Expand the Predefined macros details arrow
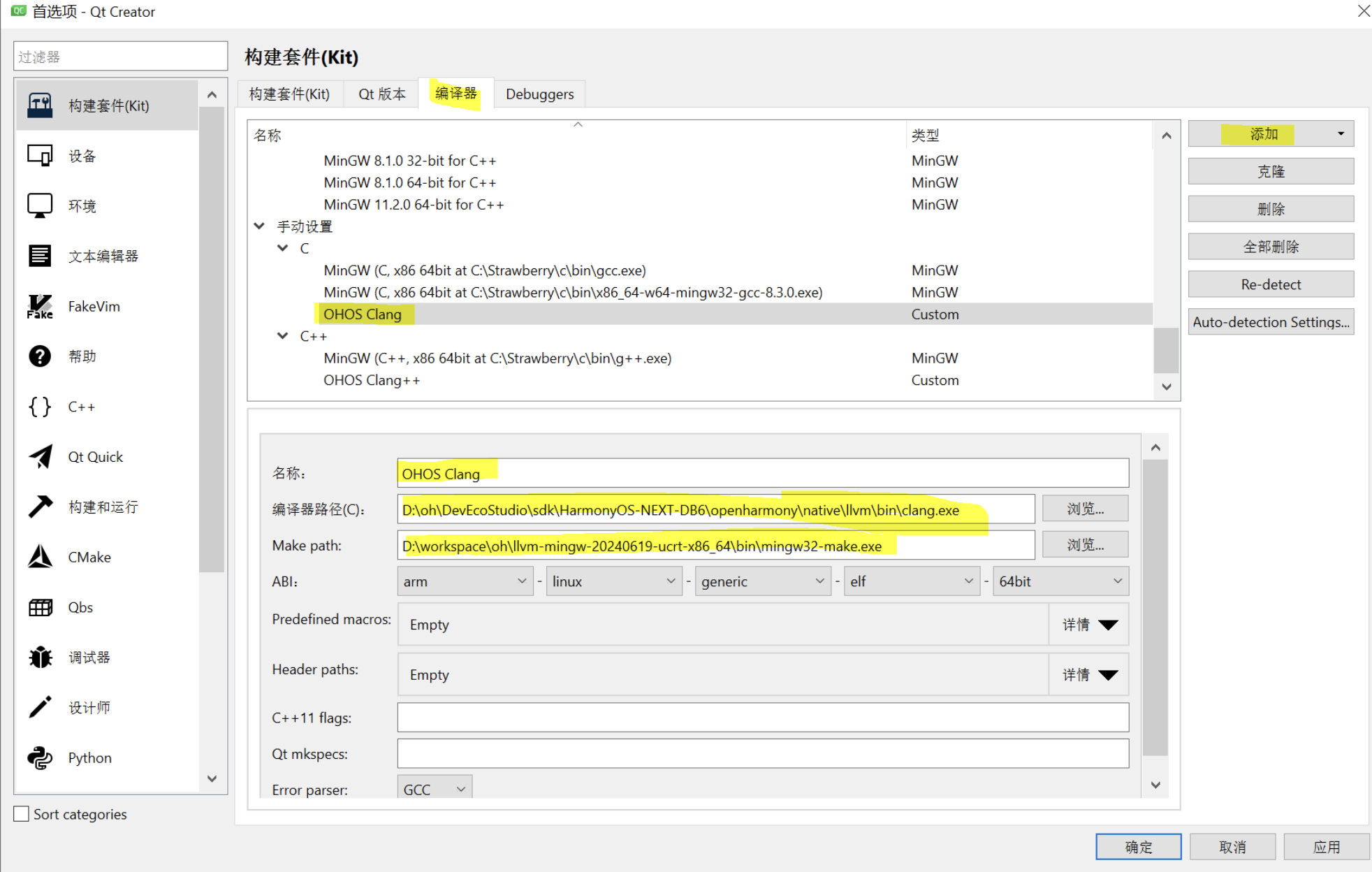The width and height of the screenshot is (1372, 872). click(x=1108, y=625)
